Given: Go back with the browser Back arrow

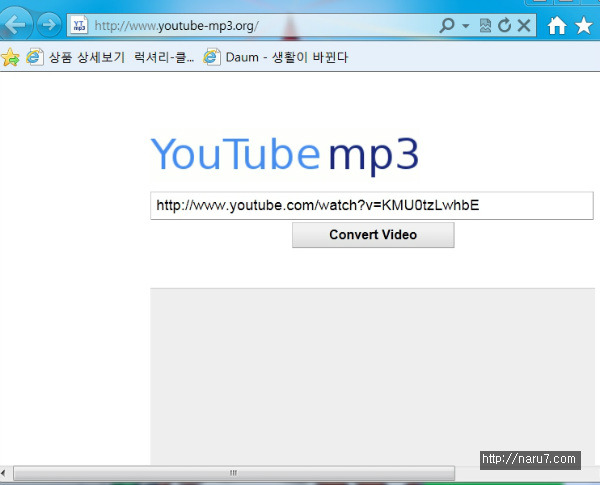Looking at the screenshot, I should (x=15, y=24).
